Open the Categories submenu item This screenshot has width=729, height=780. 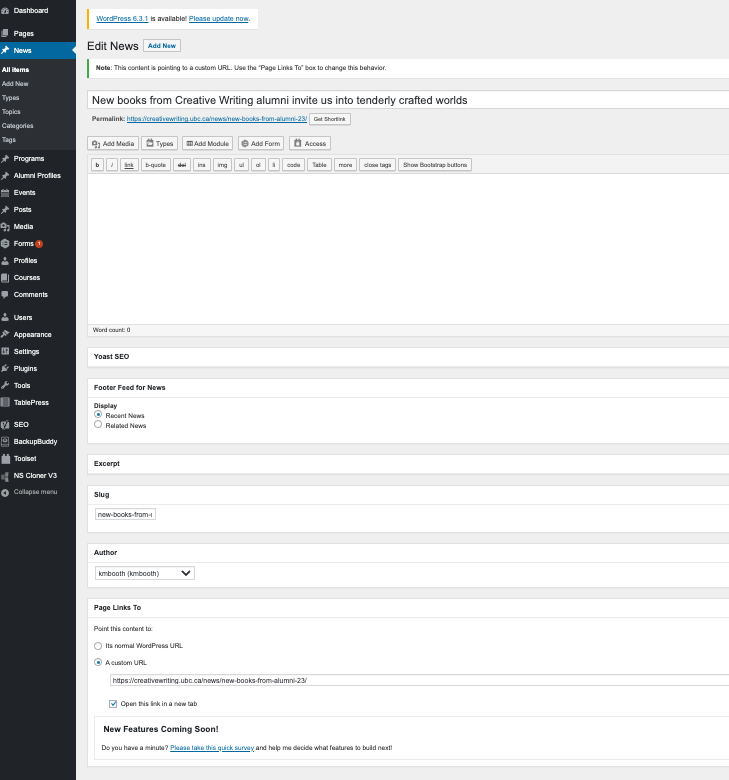pos(18,126)
